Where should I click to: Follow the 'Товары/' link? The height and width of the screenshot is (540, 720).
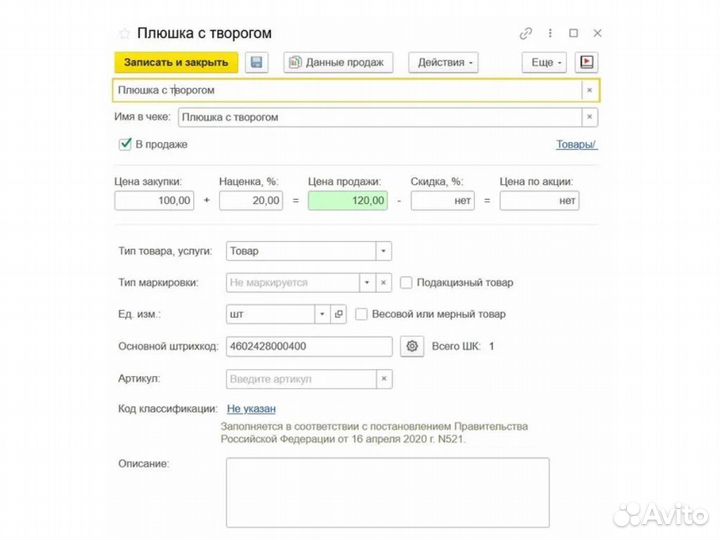577,144
